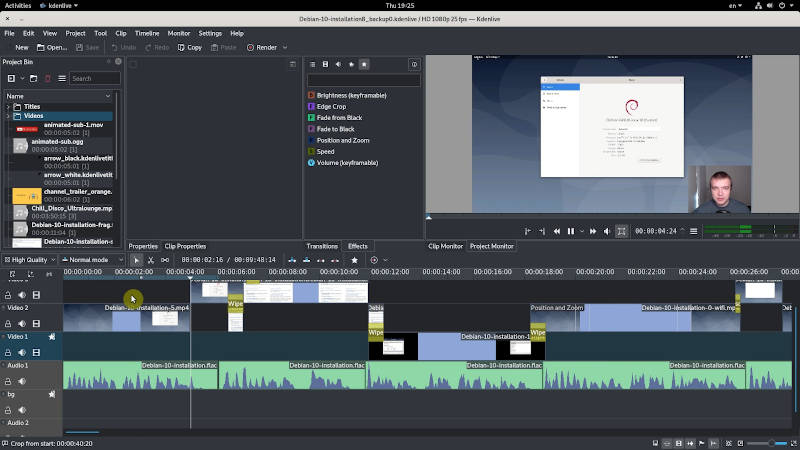Open the Clip menu

120,33
